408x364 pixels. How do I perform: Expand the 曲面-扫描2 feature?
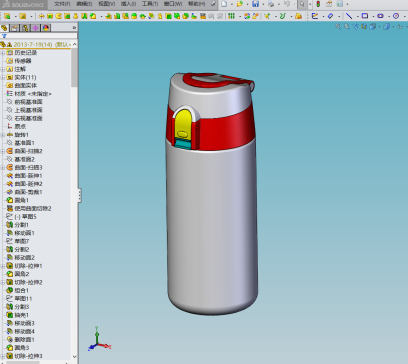click(3, 151)
